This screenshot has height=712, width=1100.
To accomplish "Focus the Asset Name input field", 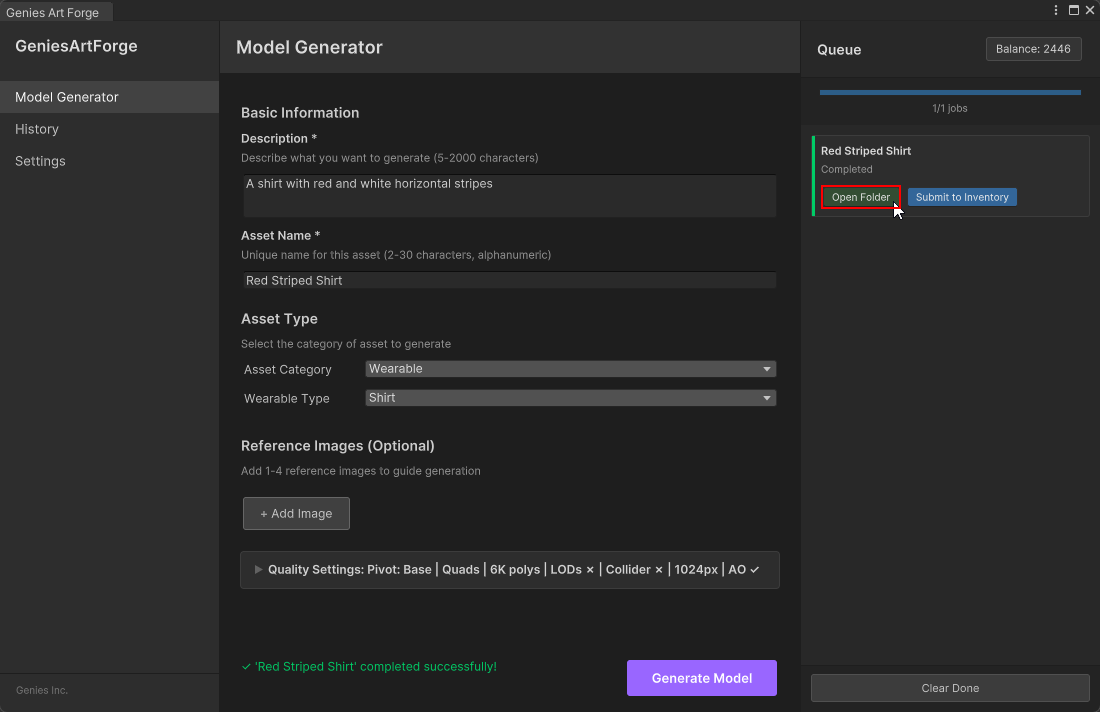I will (x=509, y=281).
